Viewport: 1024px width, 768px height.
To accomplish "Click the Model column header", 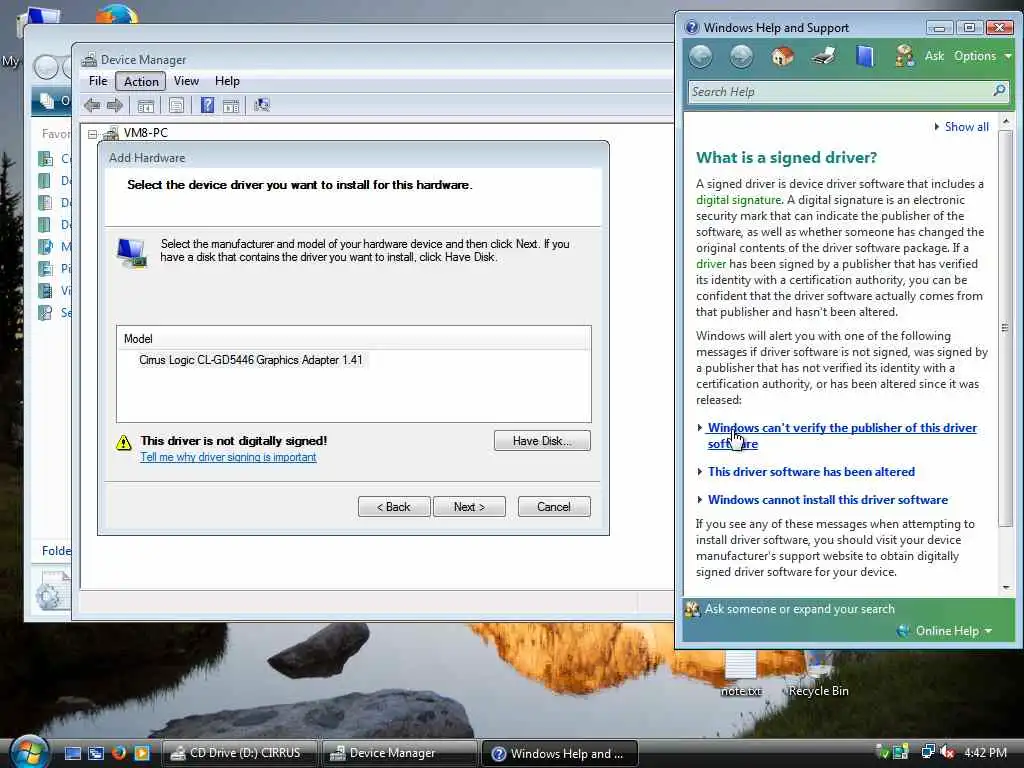I will pyautogui.click(x=353, y=338).
